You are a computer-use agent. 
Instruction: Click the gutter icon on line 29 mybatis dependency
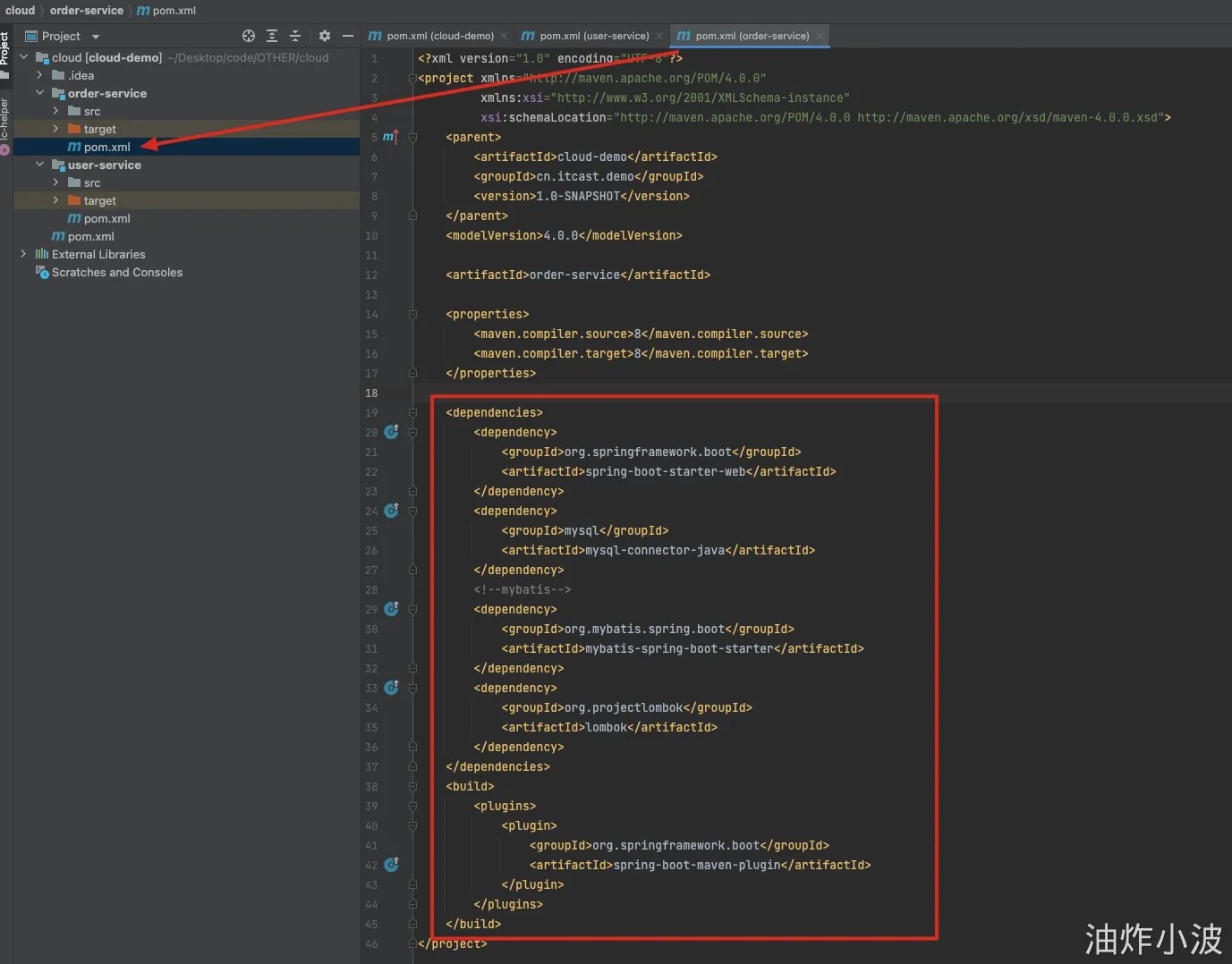pyautogui.click(x=391, y=609)
